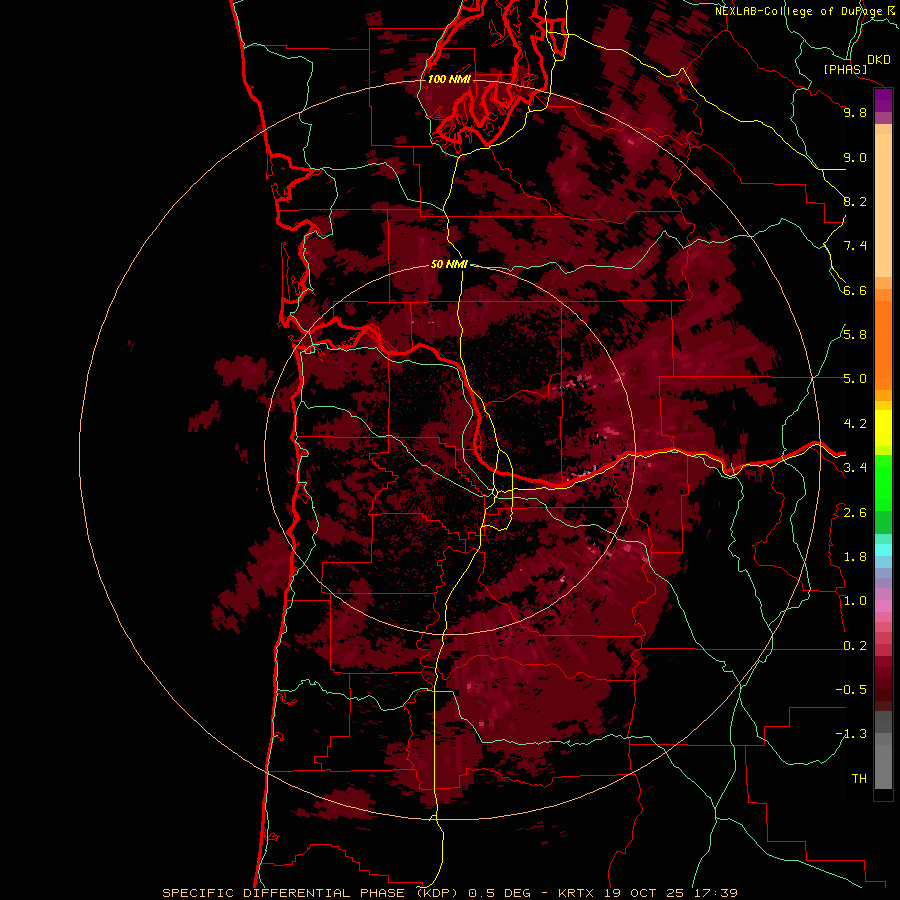
Task: Click the -0.5 value on the legend
Action: pos(851,690)
